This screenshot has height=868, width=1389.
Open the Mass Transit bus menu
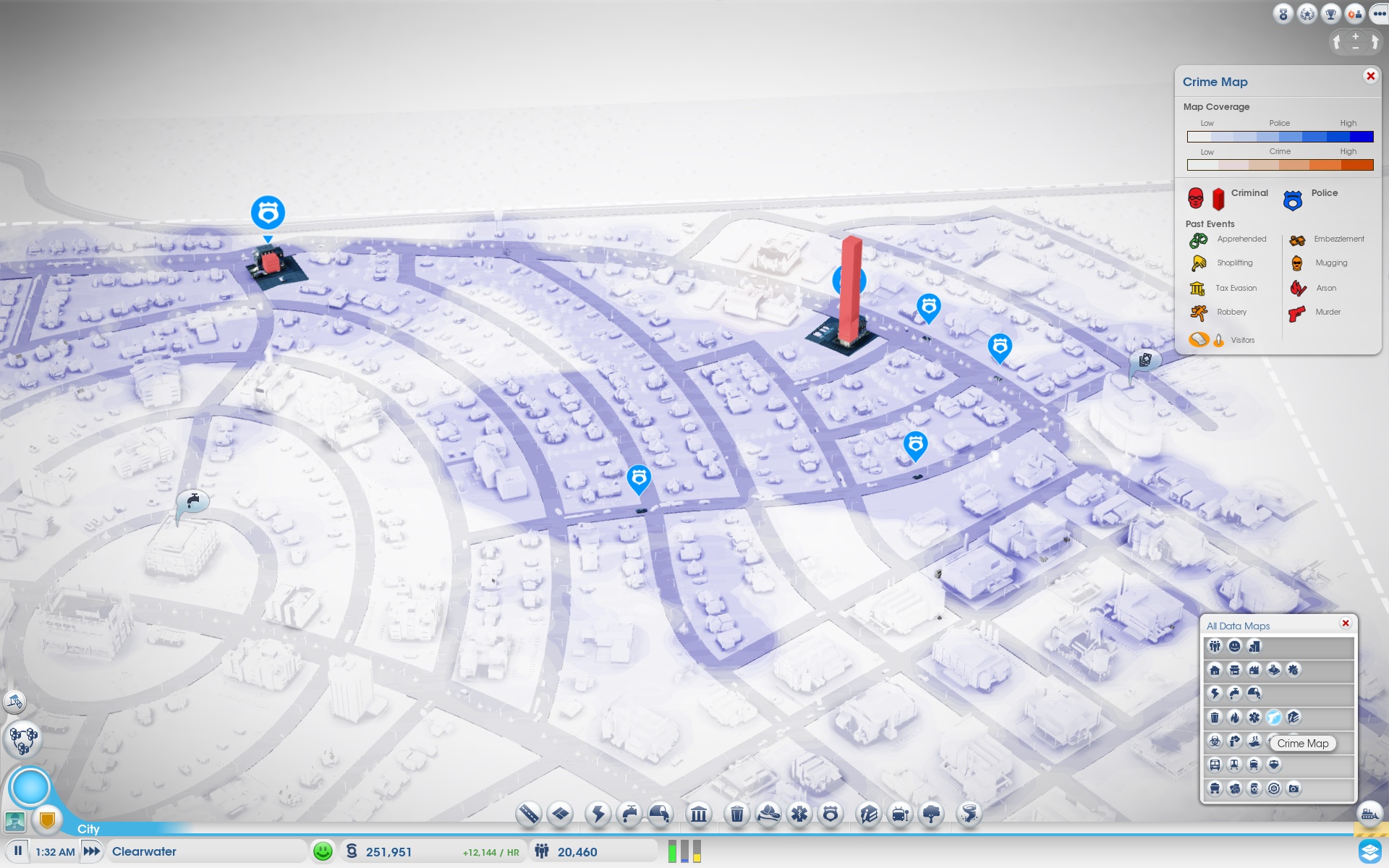pos(900,814)
